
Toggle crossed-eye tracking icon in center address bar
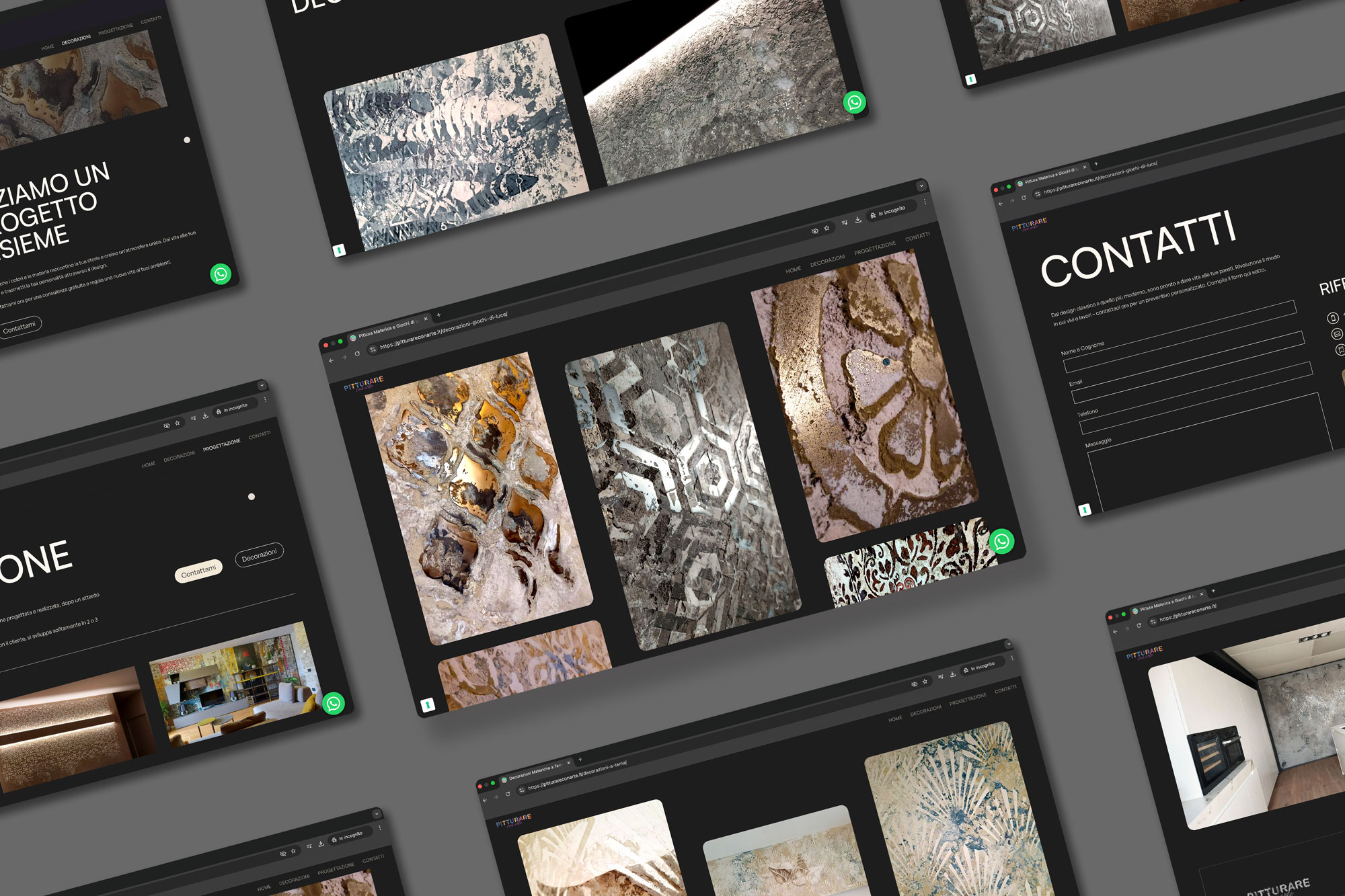click(814, 231)
